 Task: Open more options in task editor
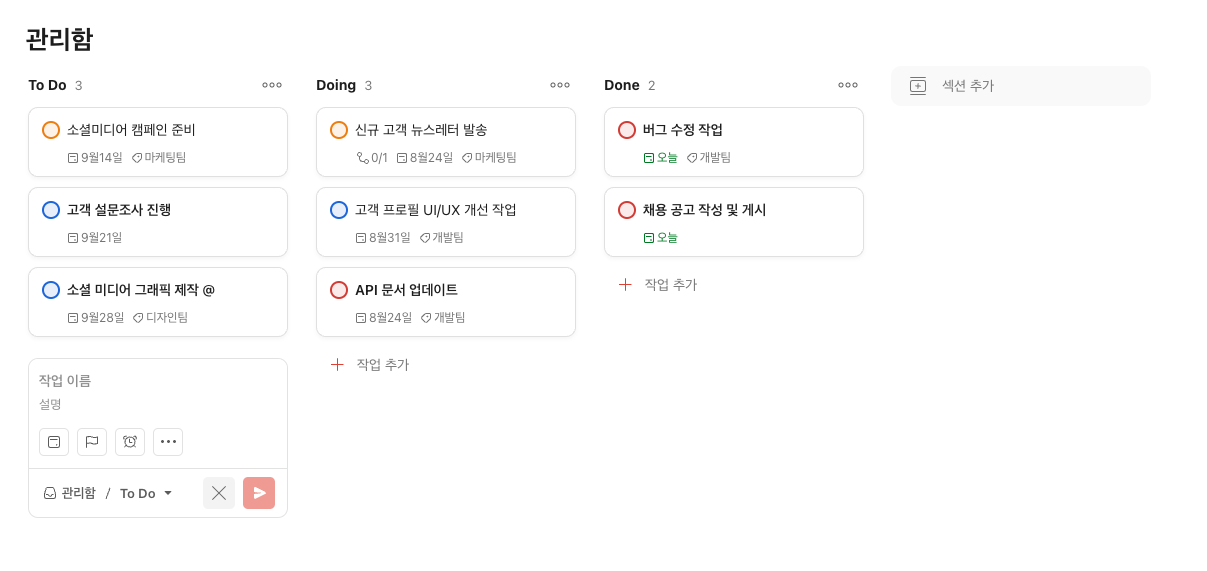pyautogui.click(x=168, y=442)
